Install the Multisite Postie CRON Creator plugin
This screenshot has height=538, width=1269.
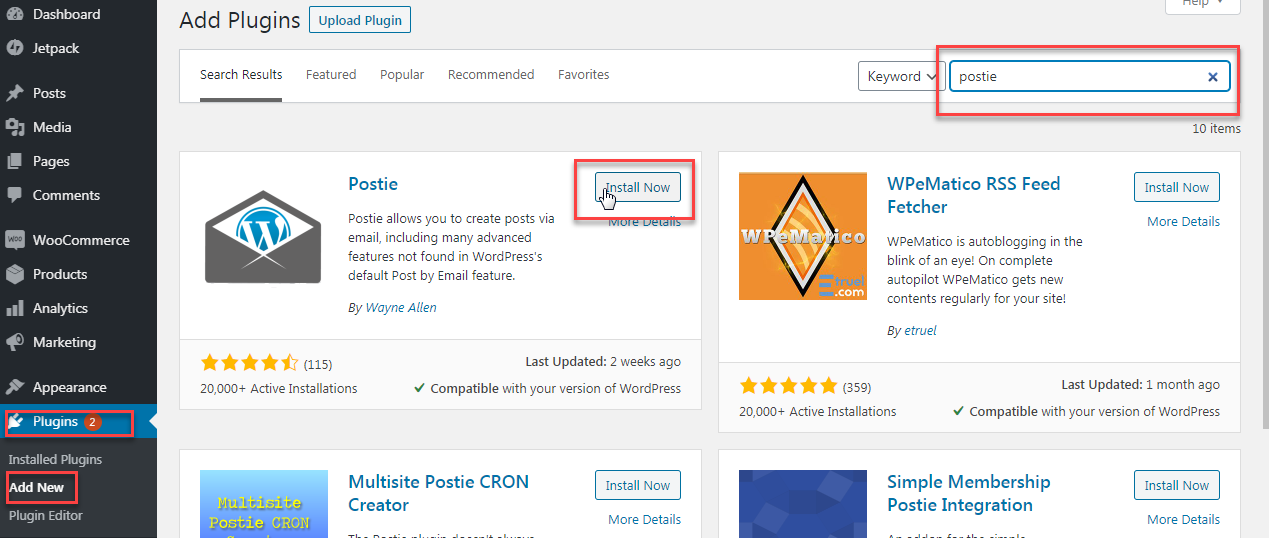638,485
